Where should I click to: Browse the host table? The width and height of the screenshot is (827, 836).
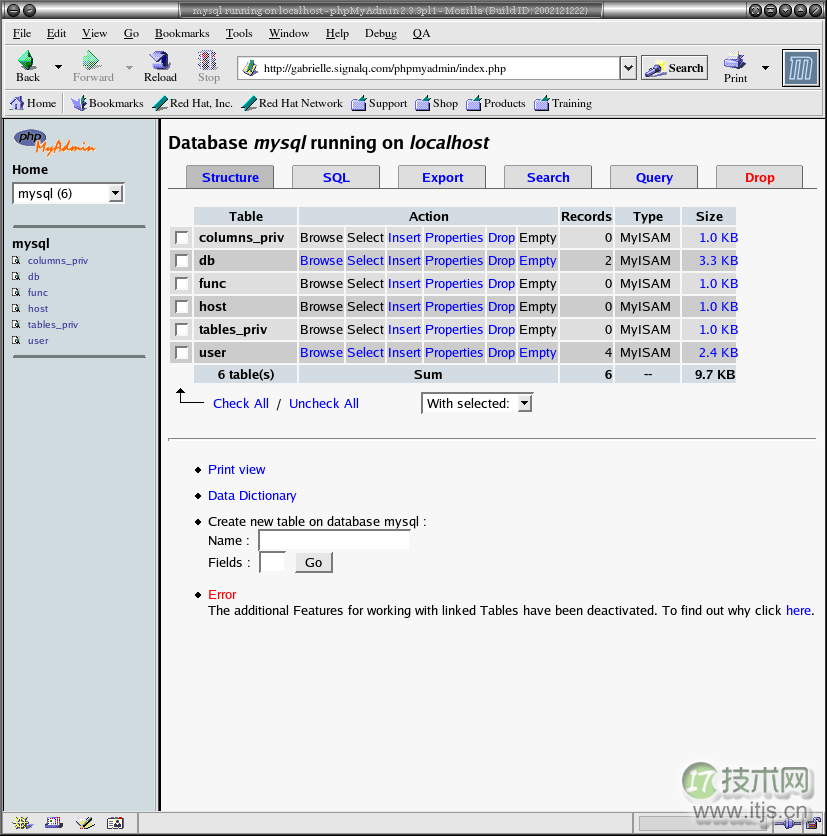[x=321, y=306]
